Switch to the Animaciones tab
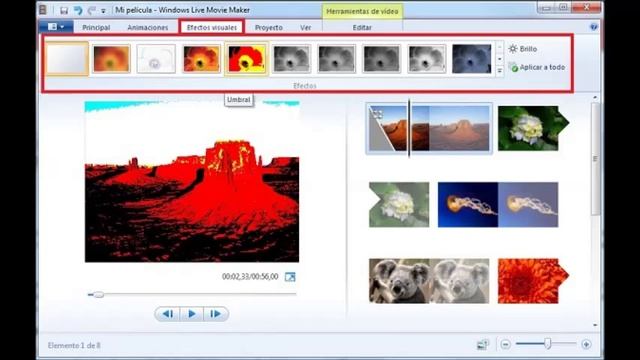Screen dimensions: 640x360 click(148, 27)
